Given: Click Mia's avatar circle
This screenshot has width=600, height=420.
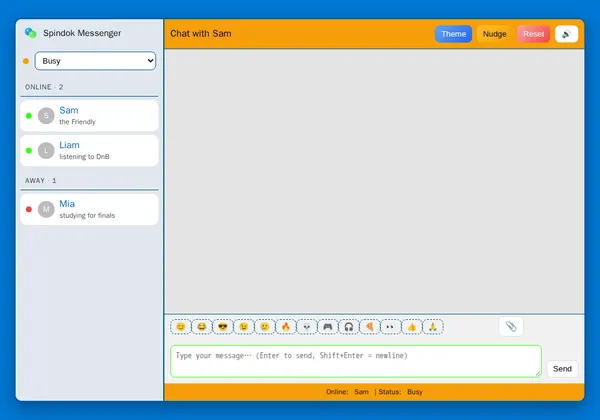Looking at the screenshot, I should click(46, 209).
